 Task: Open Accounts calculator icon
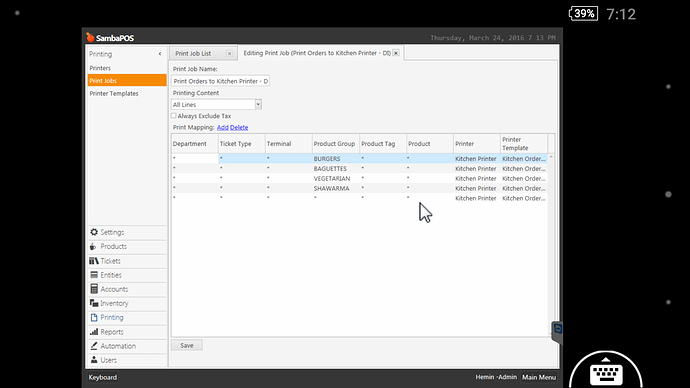pos(94,289)
